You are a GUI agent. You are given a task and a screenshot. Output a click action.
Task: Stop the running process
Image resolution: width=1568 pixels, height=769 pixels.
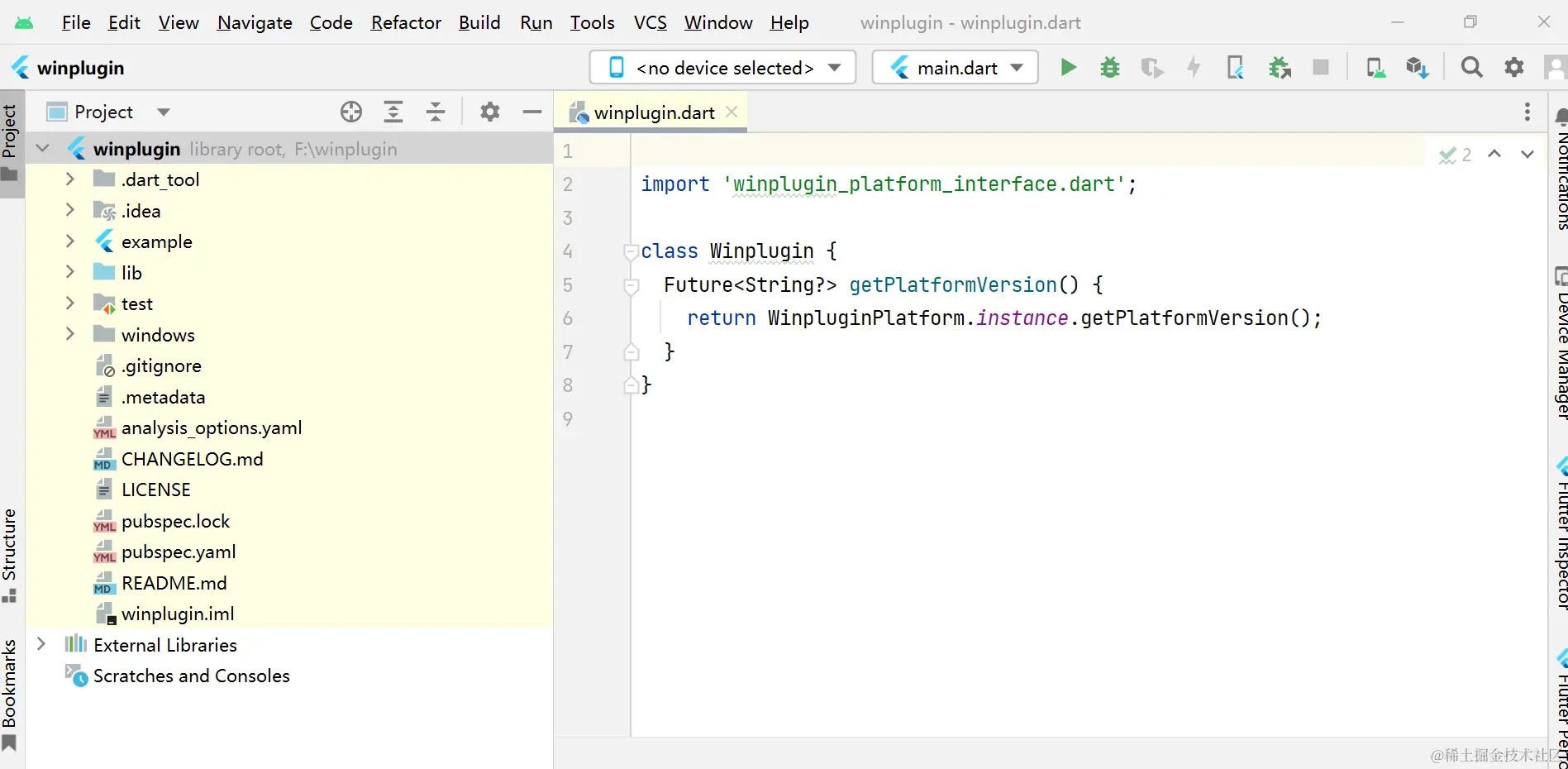[1321, 67]
